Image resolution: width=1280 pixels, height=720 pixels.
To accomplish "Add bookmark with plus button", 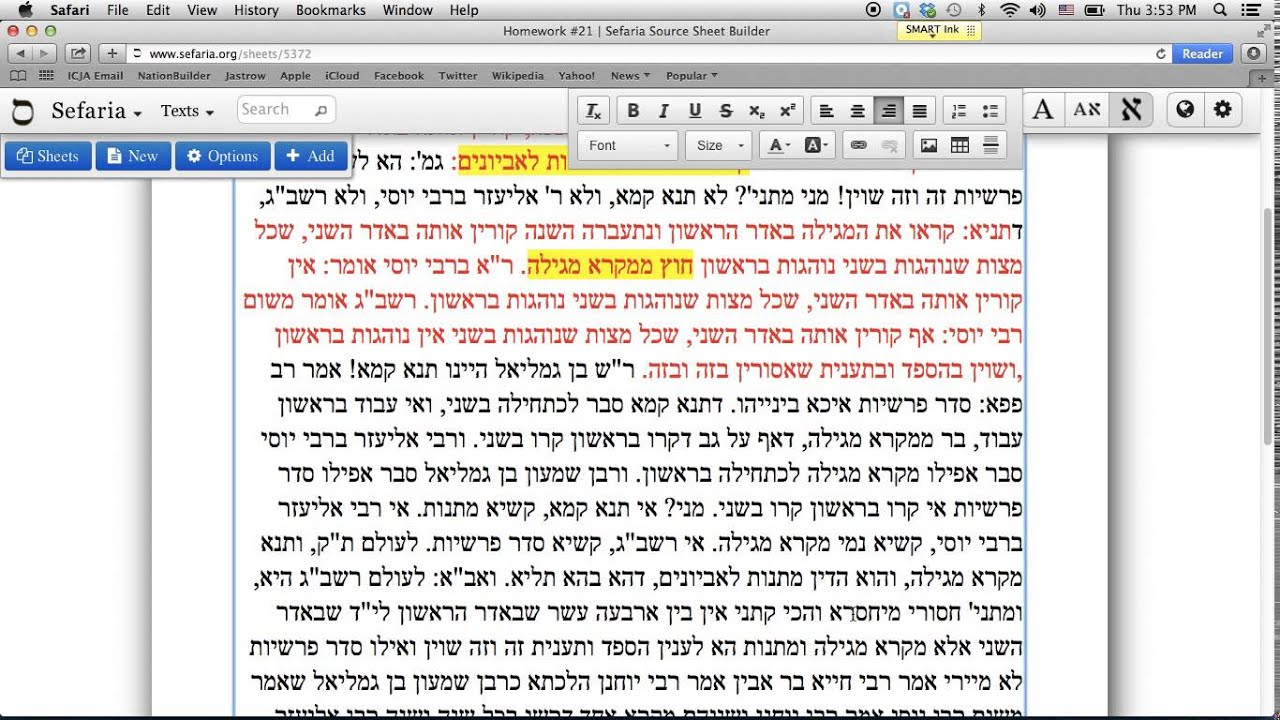I will pos(112,54).
